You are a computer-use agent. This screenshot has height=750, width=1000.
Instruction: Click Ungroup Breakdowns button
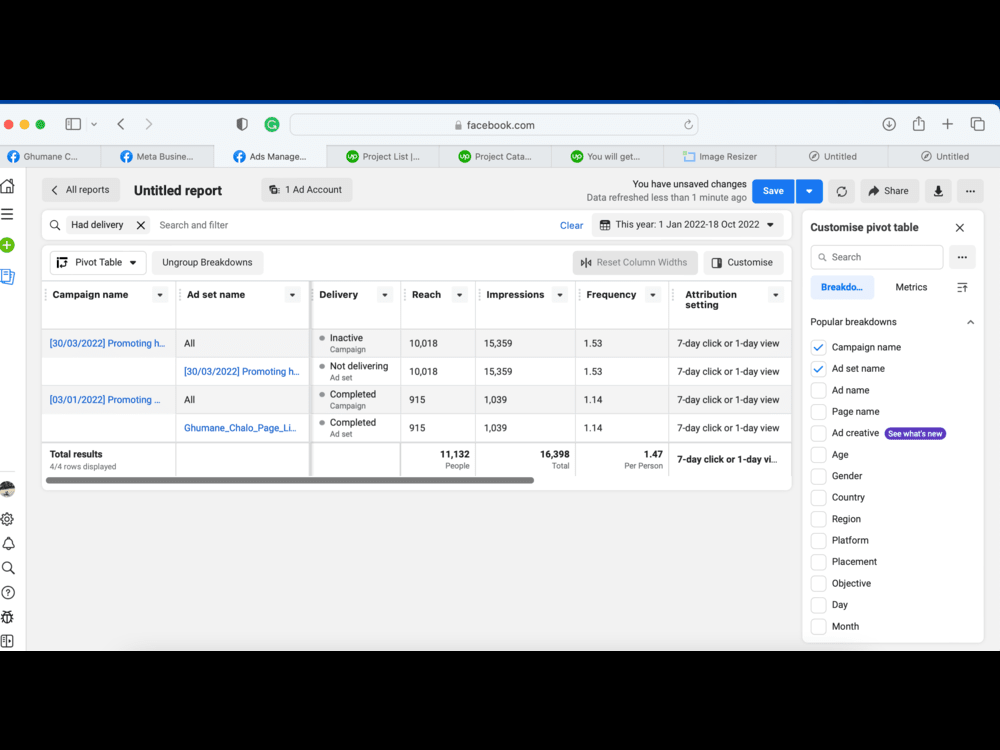[x=207, y=262]
